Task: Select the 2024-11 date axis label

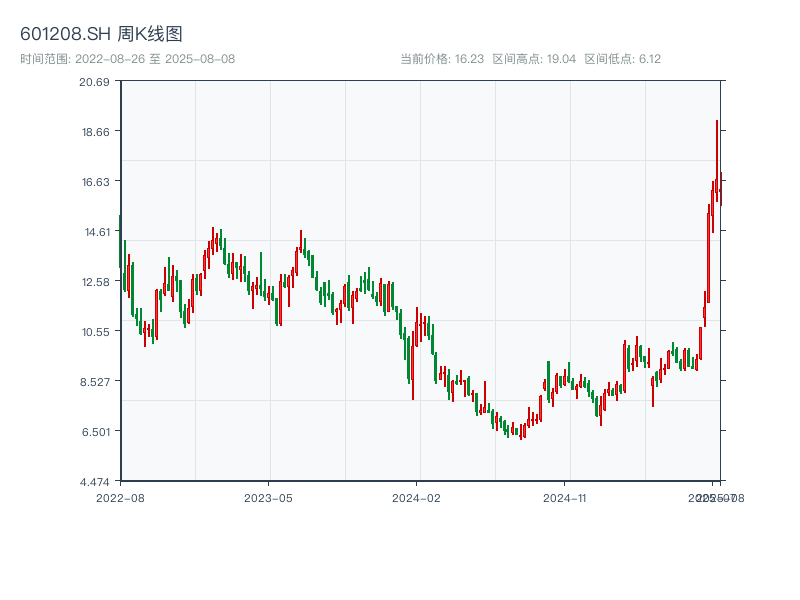Action: click(565, 497)
